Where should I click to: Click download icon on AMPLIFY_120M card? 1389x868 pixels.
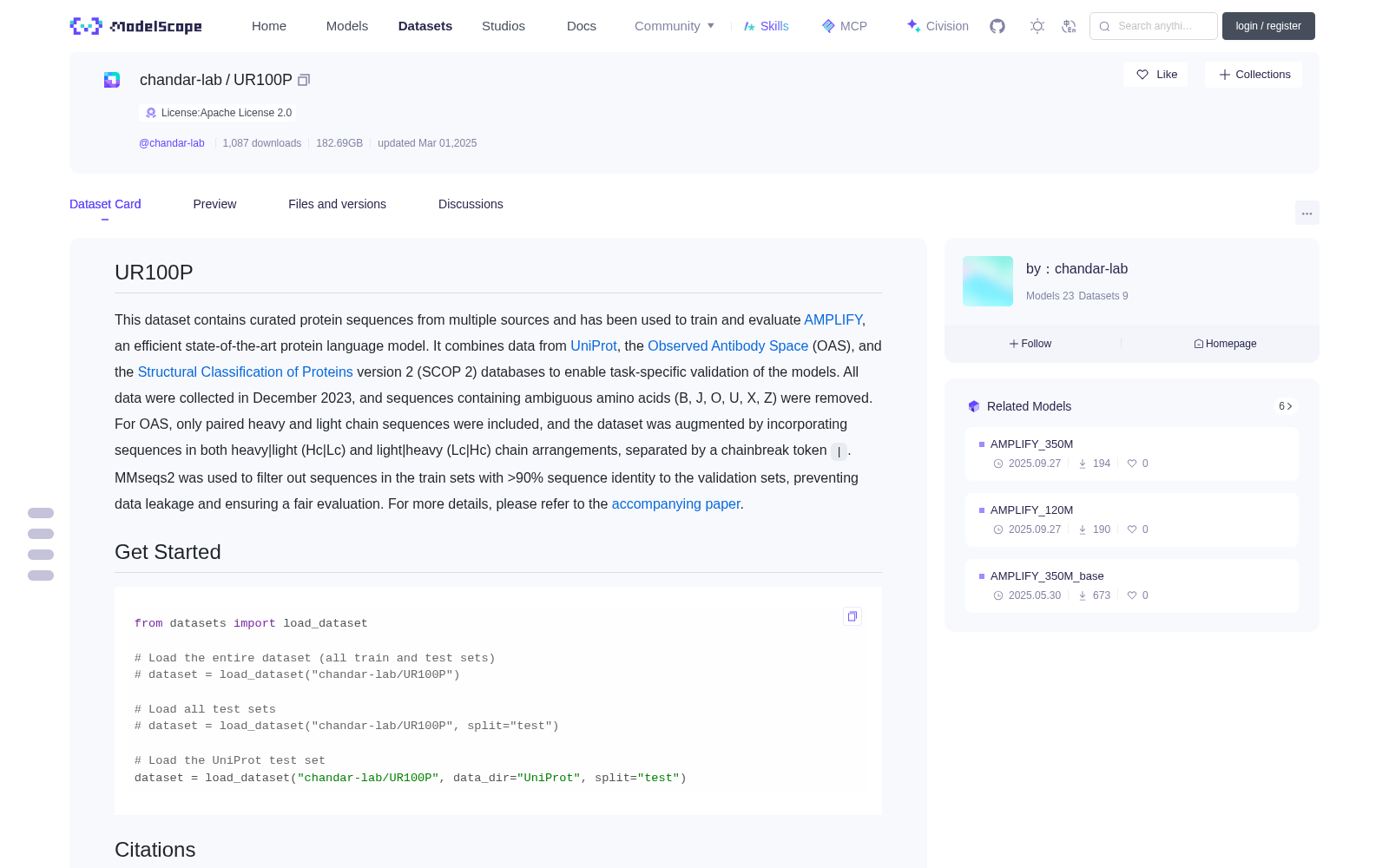pyautogui.click(x=1083, y=529)
